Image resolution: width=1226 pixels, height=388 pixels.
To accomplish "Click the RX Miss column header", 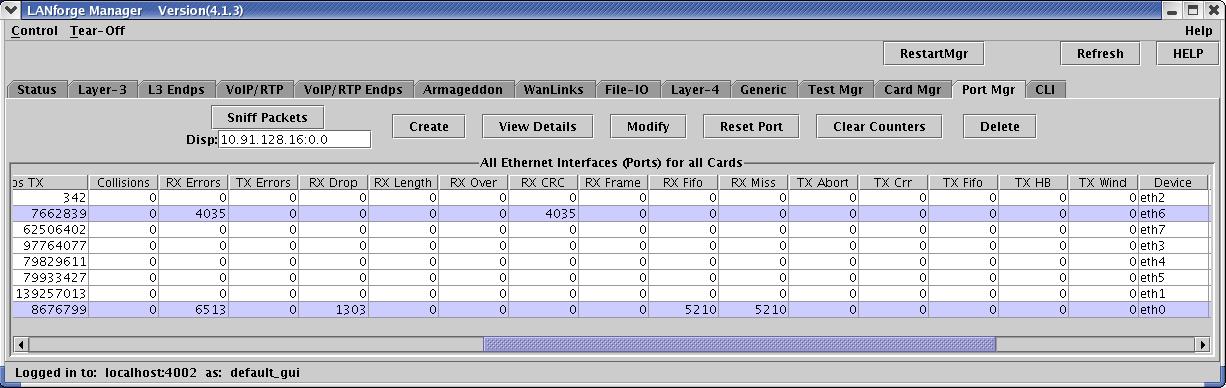I will 753,182.
